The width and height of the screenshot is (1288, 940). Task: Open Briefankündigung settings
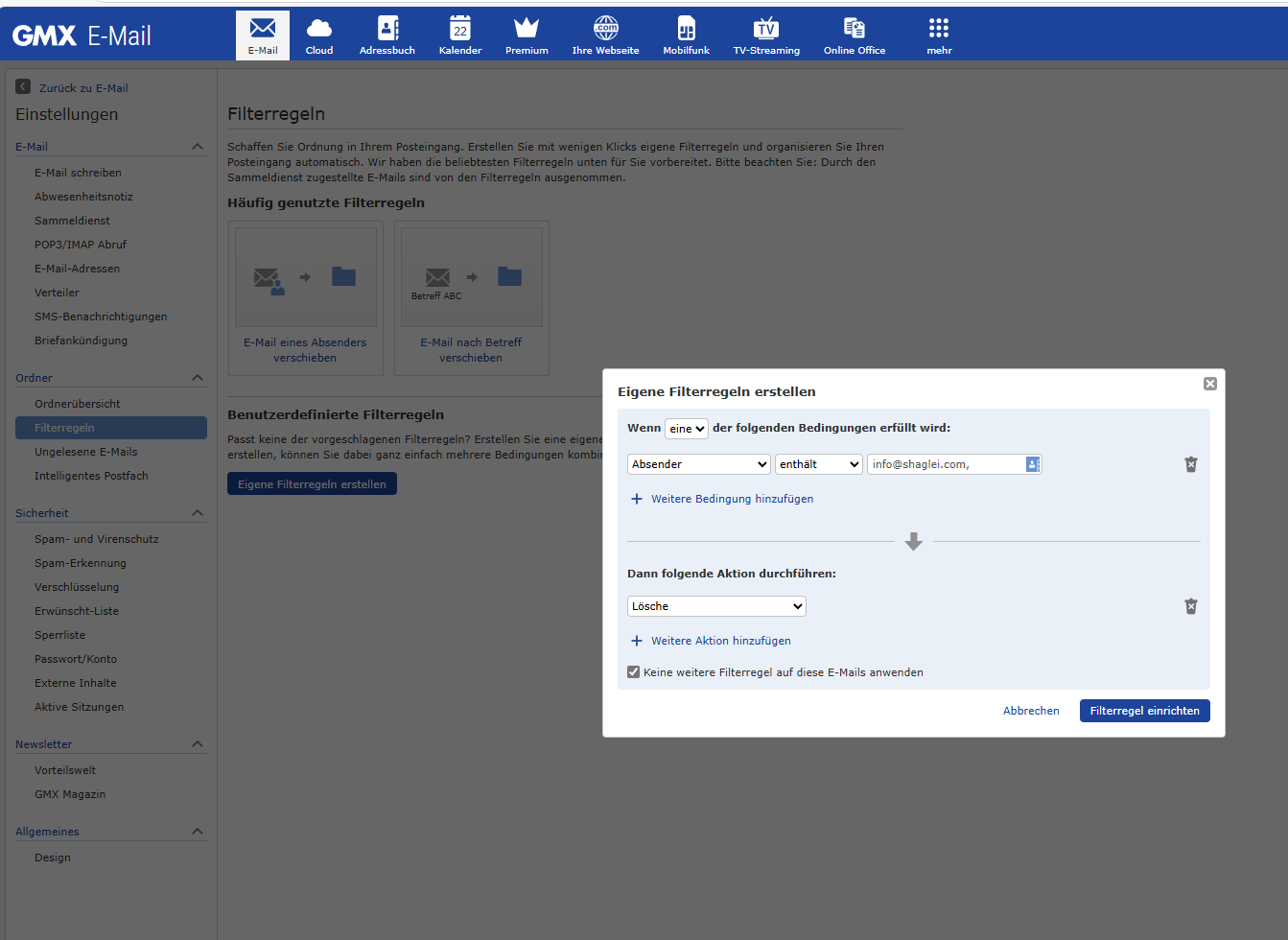81,341
